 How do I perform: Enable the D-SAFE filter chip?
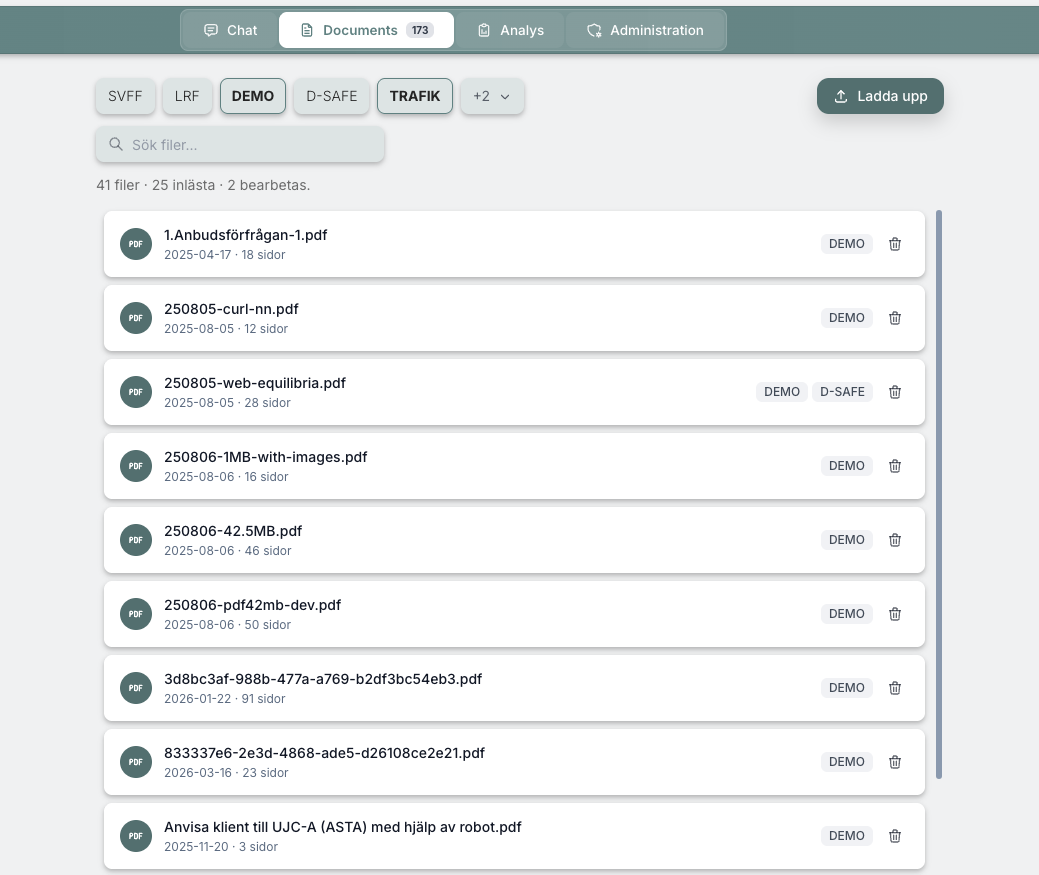pos(331,96)
